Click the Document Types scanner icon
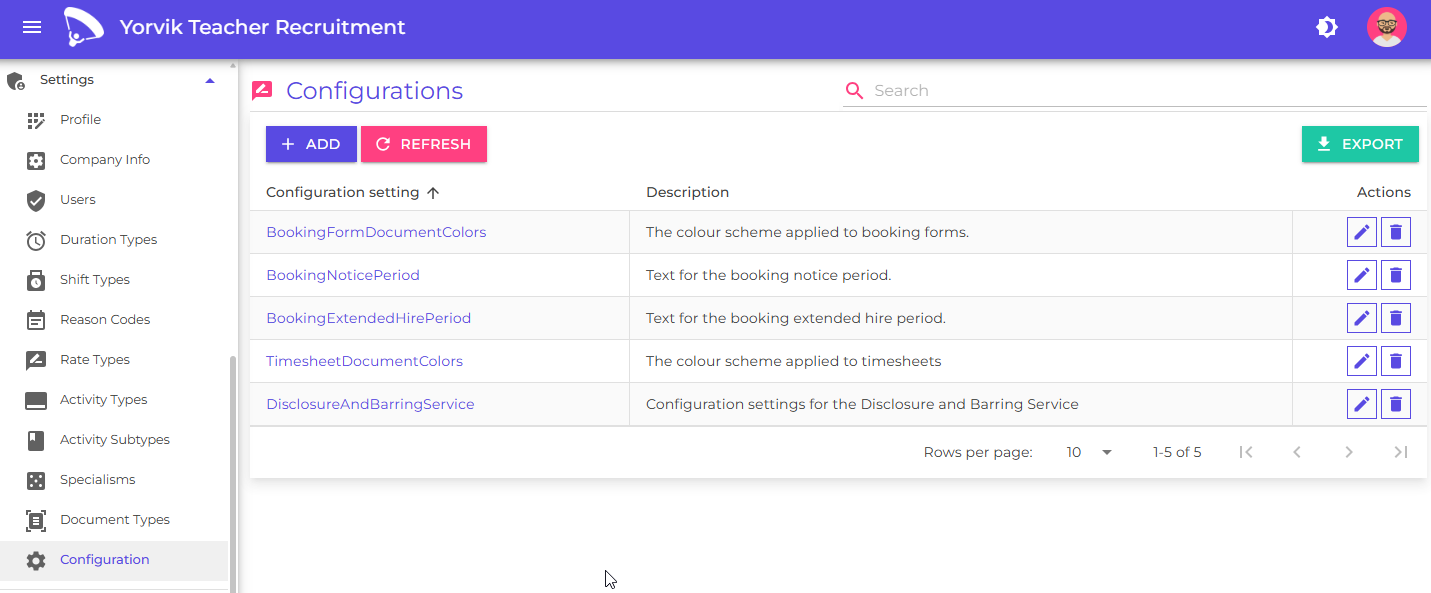Image resolution: width=1431 pixels, height=593 pixels. 36,520
